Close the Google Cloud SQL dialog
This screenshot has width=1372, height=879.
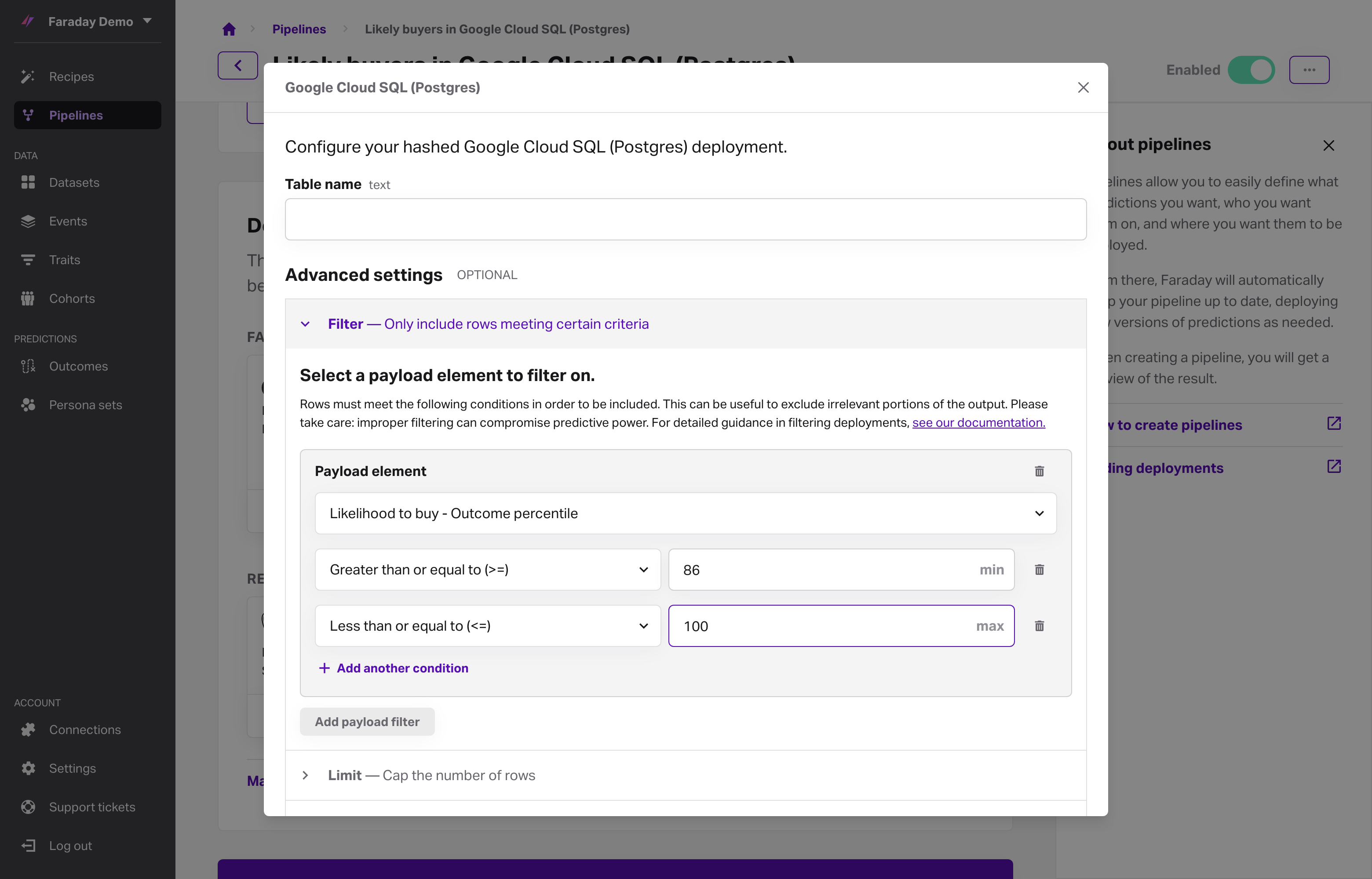[1083, 87]
